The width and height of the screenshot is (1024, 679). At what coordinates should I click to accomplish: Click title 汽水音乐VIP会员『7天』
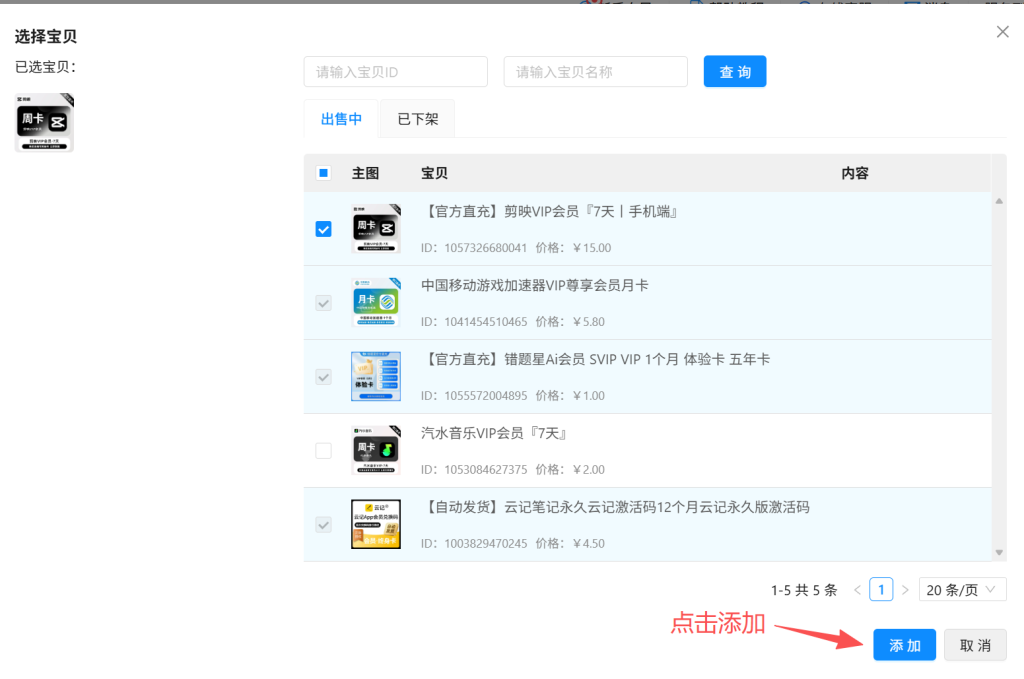tap(494, 433)
